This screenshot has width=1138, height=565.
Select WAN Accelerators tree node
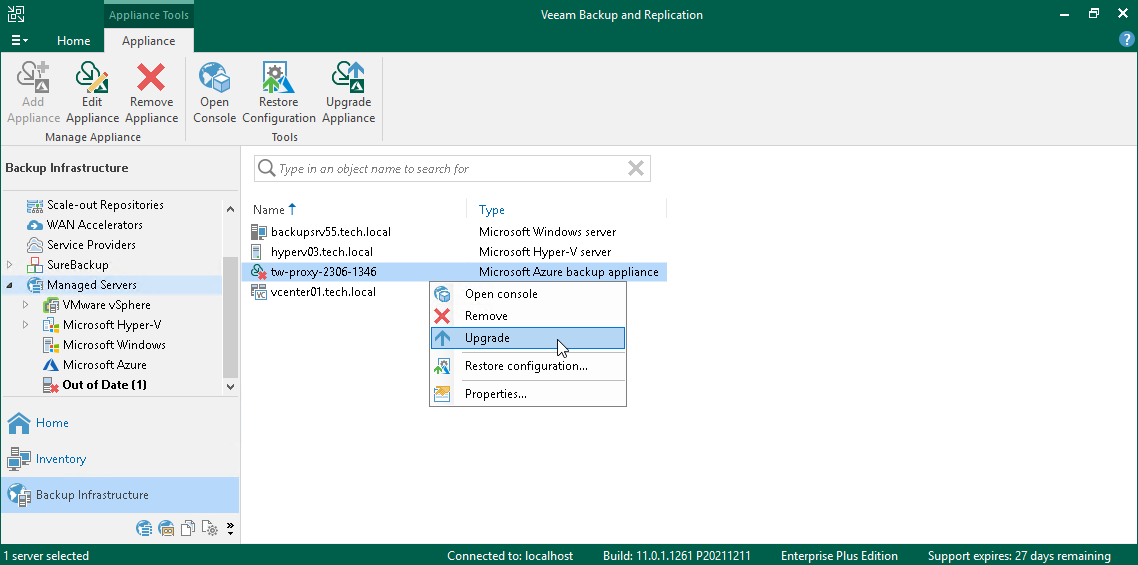pyautogui.click(x=94, y=225)
